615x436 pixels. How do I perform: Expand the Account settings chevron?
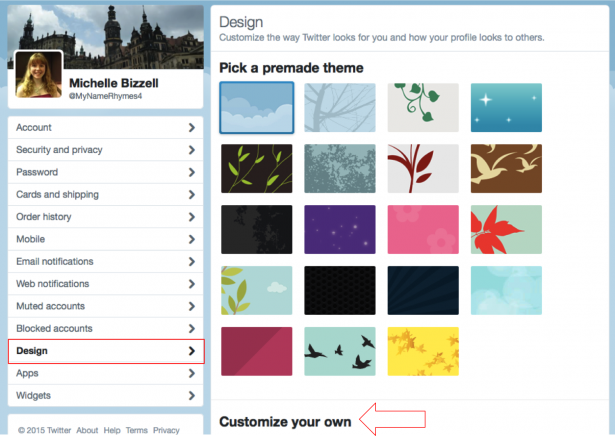tap(191, 128)
